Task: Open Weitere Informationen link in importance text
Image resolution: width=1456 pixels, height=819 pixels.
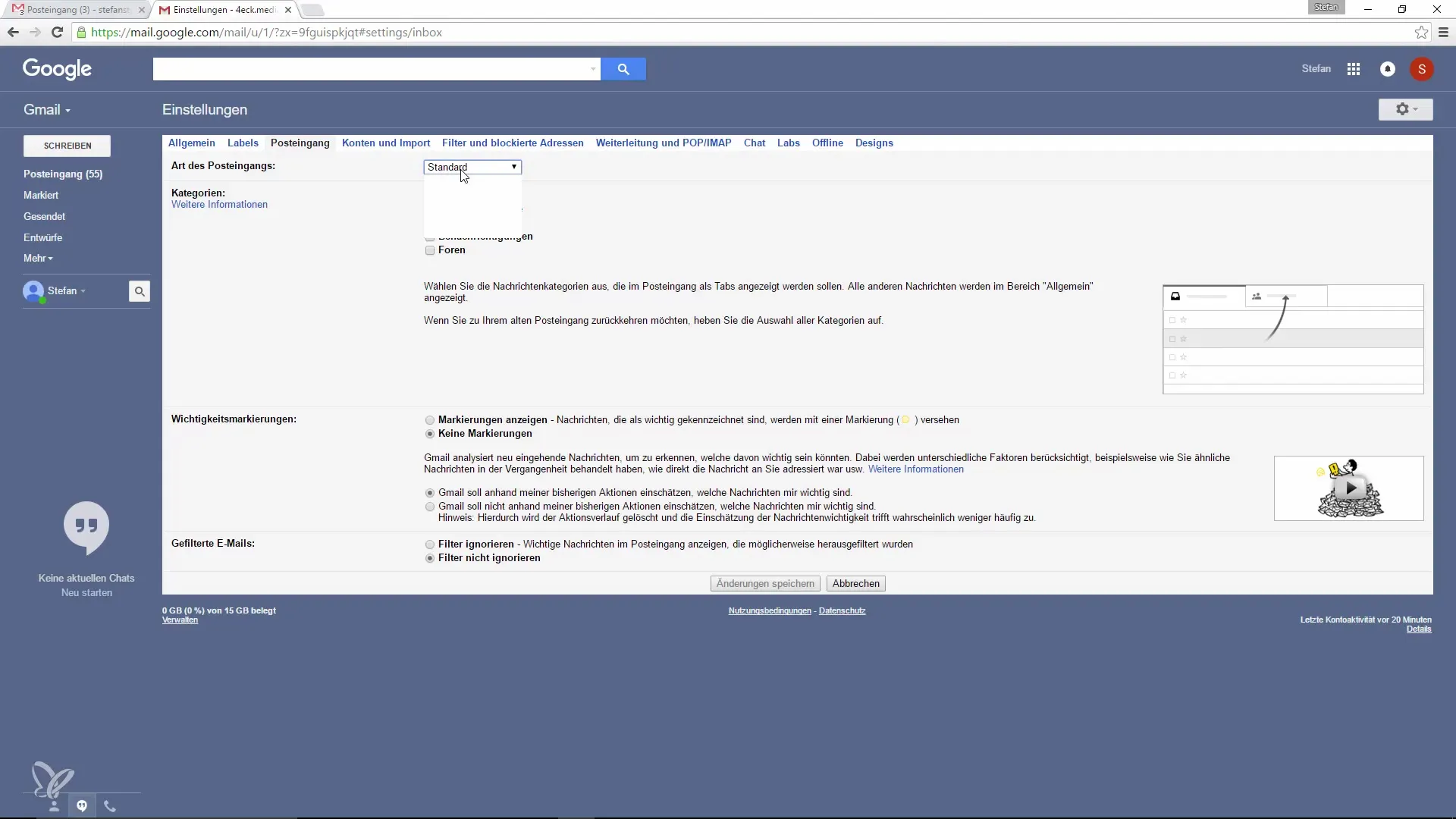Action: coord(916,469)
